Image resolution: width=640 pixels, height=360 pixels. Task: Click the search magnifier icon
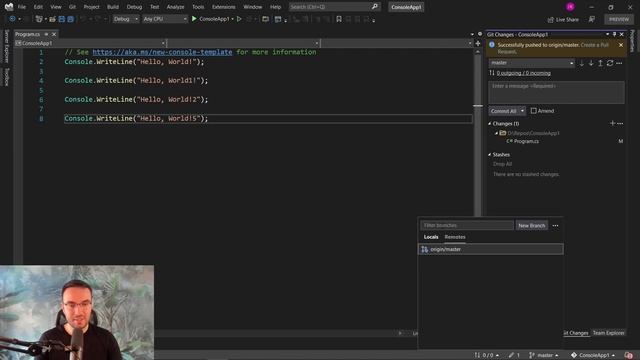375,7
